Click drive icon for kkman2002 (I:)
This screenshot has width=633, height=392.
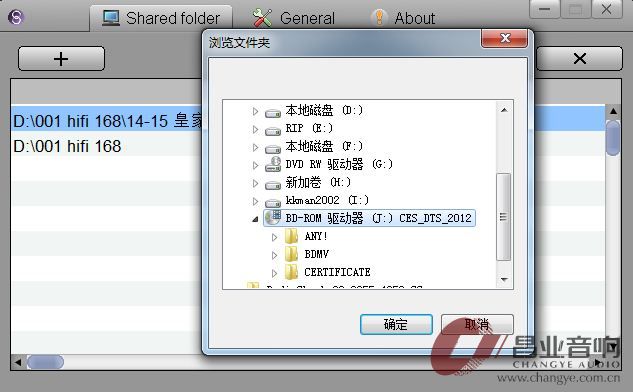(x=273, y=202)
